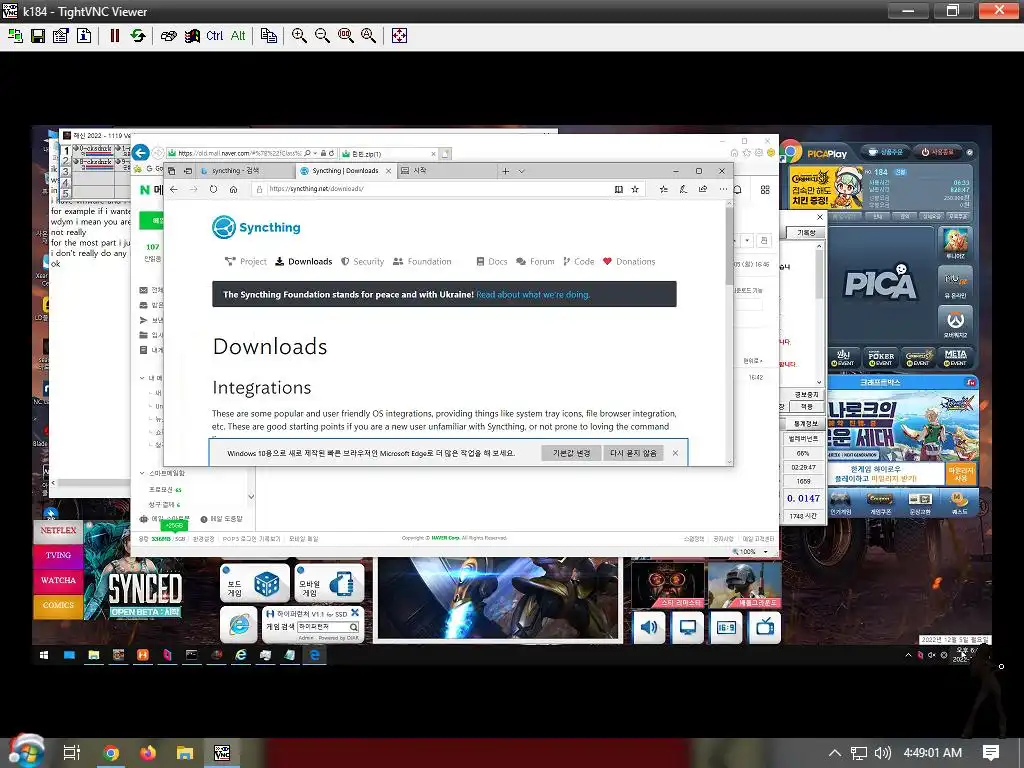Open the Security menu item
The image size is (1024, 768).
tap(362, 261)
